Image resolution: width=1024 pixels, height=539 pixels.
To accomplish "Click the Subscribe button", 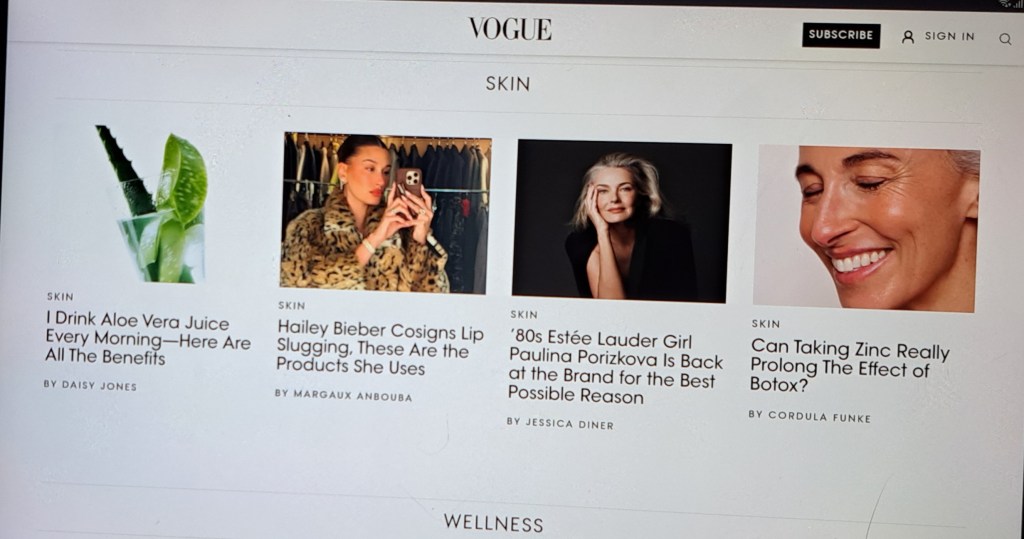I will tap(841, 35).
